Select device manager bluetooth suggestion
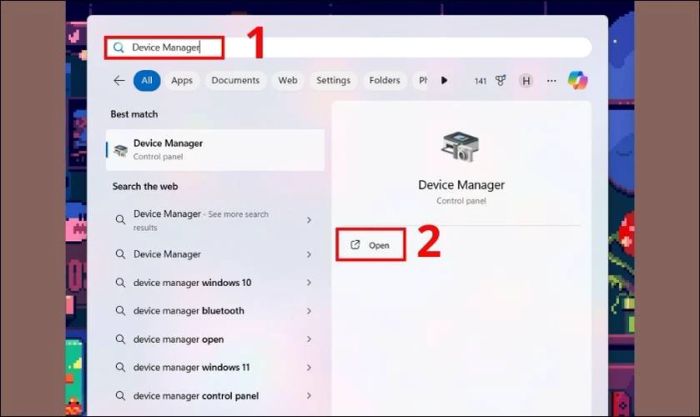This screenshot has height=417, width=700. (x=215, y=311)
